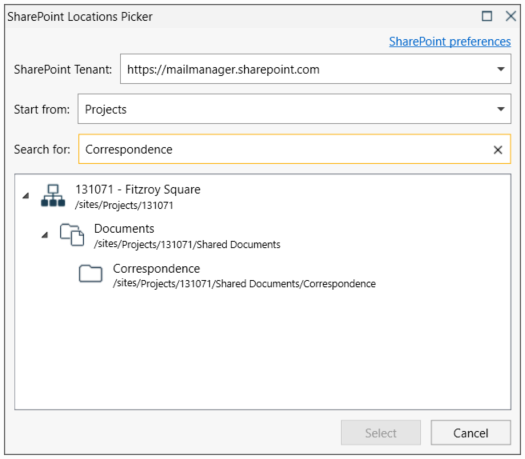
Task: Click the Select button
Action: (381, 433)
